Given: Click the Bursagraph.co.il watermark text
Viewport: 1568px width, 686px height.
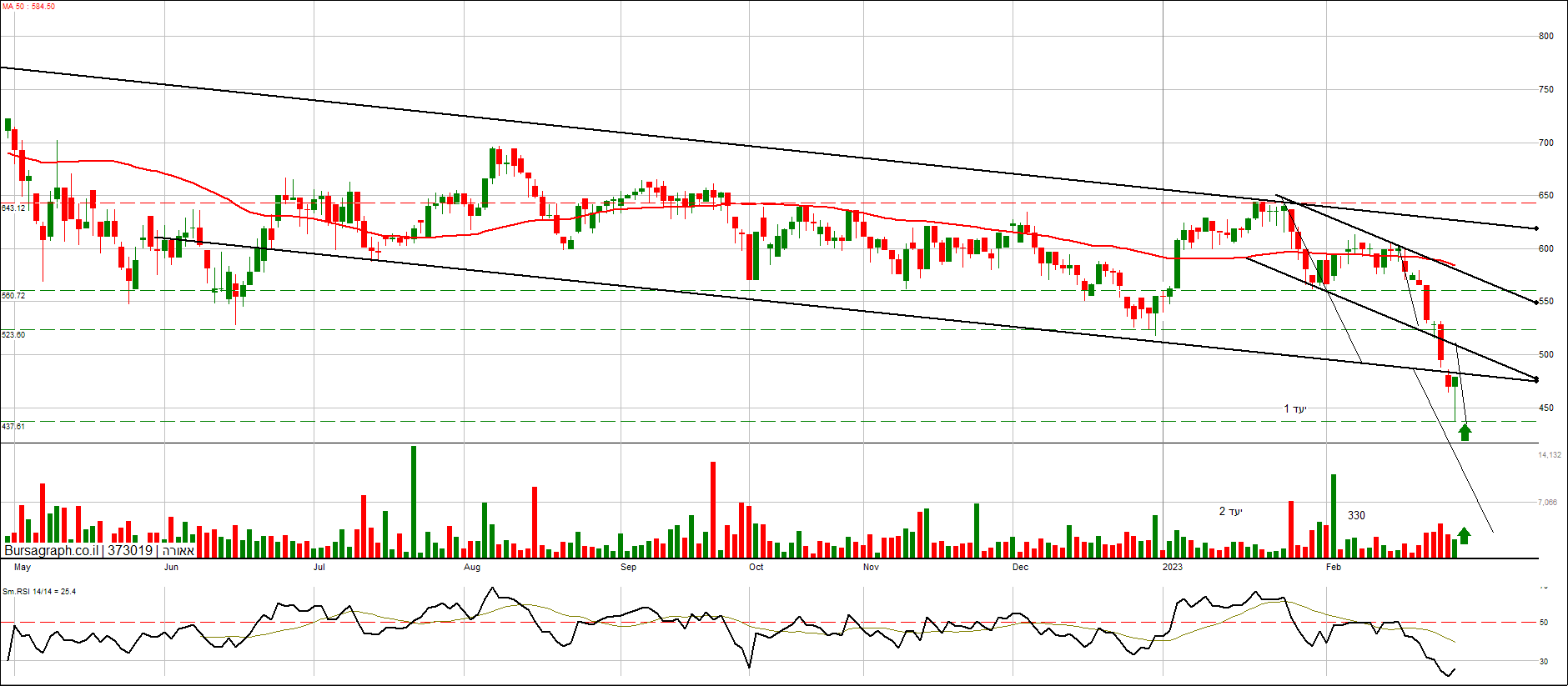Looking at the screenshot, I should click(x=51, y=551).
